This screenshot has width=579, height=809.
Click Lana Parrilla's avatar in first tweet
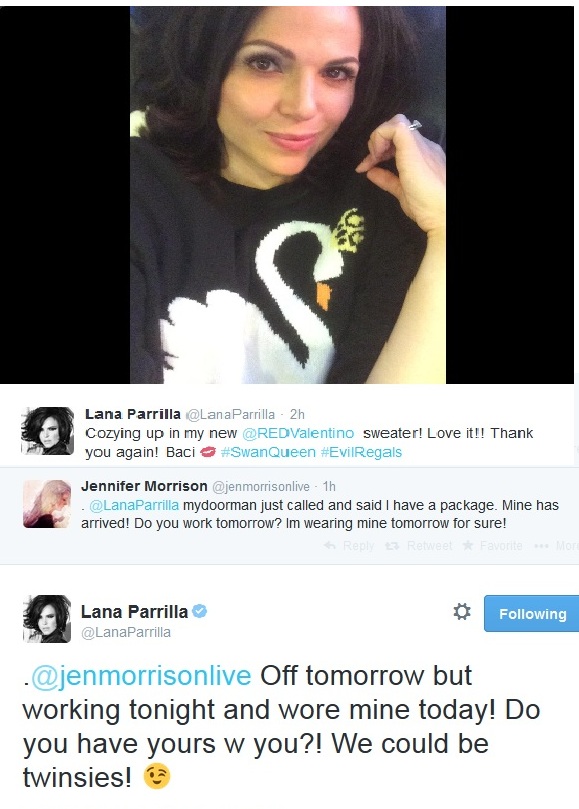click(x=47, y=431)
